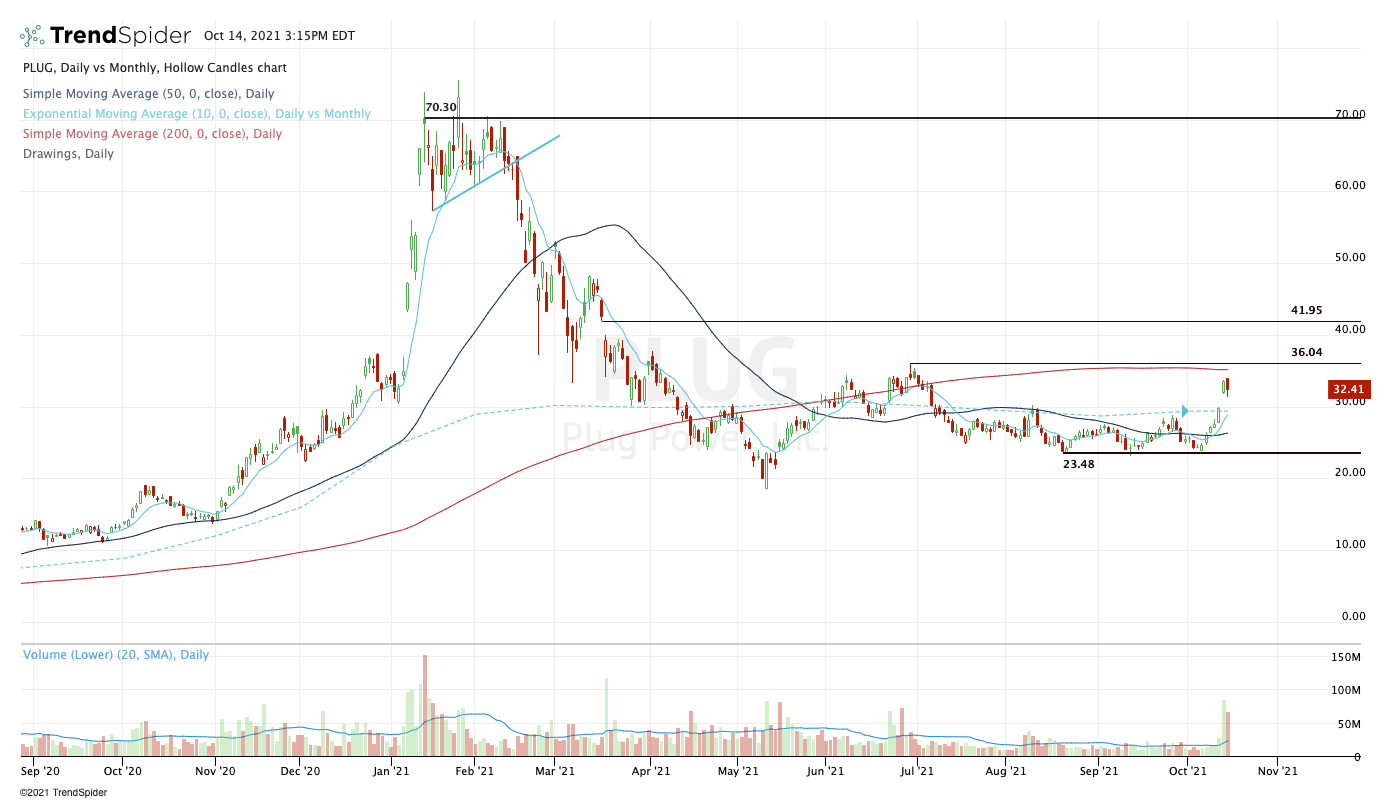Click the red 32.41 current price tag
1391x802 pixels.
pyautogui.click(x=1349, y=389)
